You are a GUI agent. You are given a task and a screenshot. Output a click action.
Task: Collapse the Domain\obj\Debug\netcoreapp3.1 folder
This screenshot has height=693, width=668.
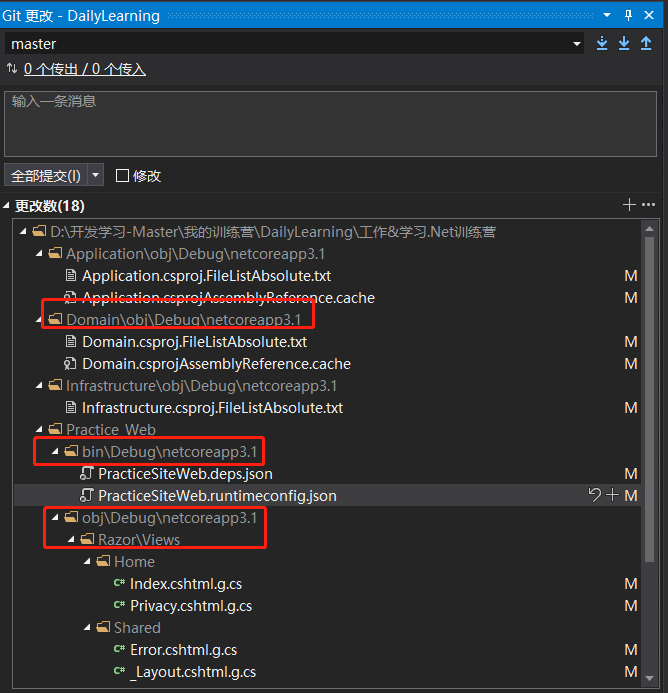click(39, 319)
